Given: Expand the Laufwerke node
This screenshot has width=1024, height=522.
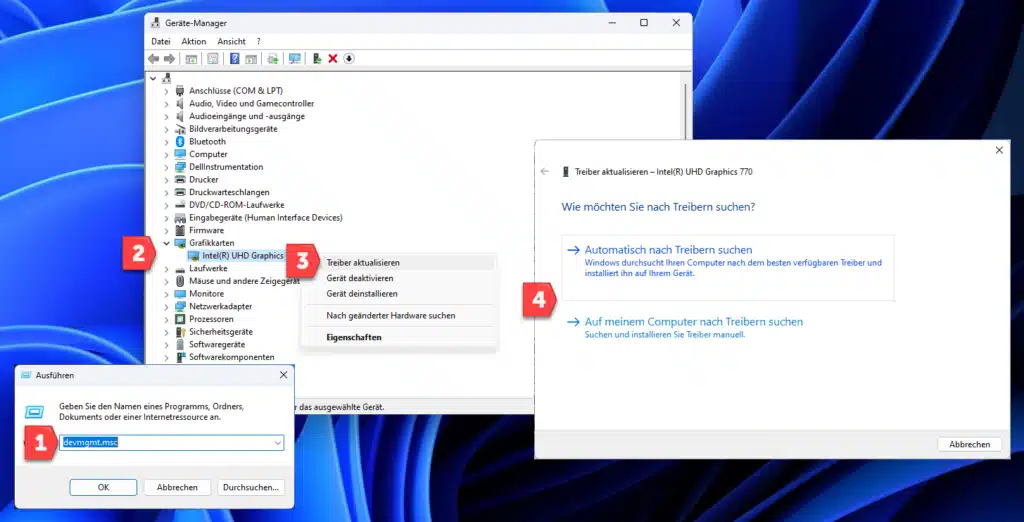Looking at the screenshot, I should 166,269.
